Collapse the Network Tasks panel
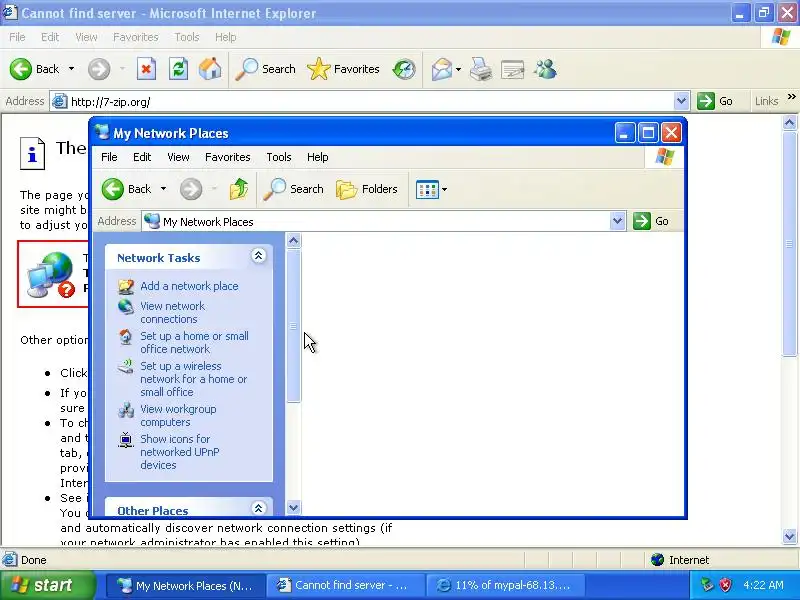This screenshot has width=800, height=600. click(x=258, y=256)
